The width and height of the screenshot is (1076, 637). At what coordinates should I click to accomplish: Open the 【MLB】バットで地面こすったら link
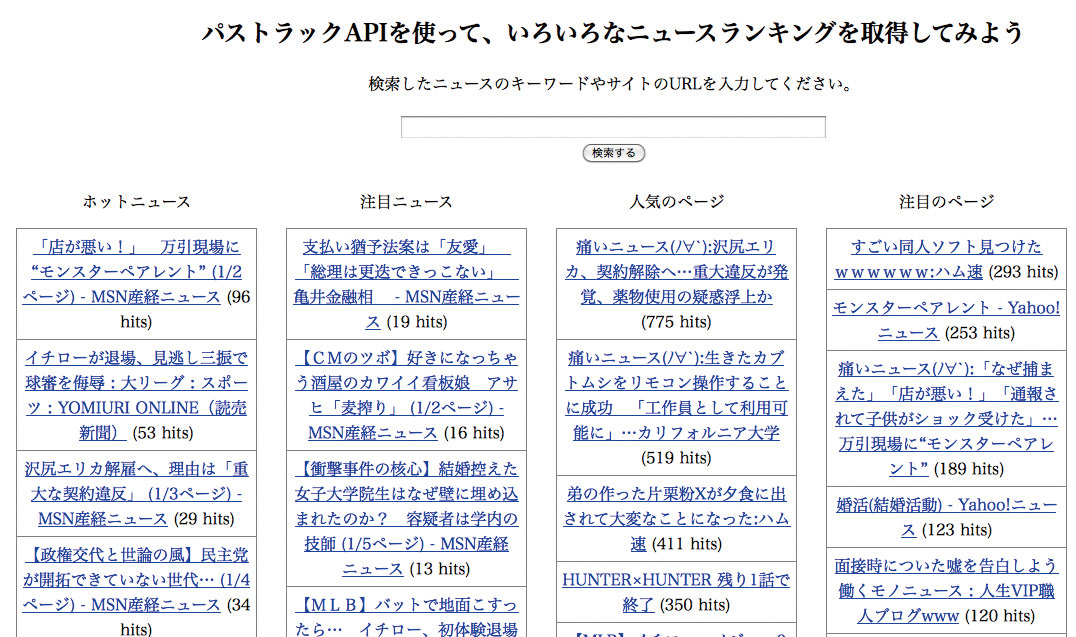(406, 605)
